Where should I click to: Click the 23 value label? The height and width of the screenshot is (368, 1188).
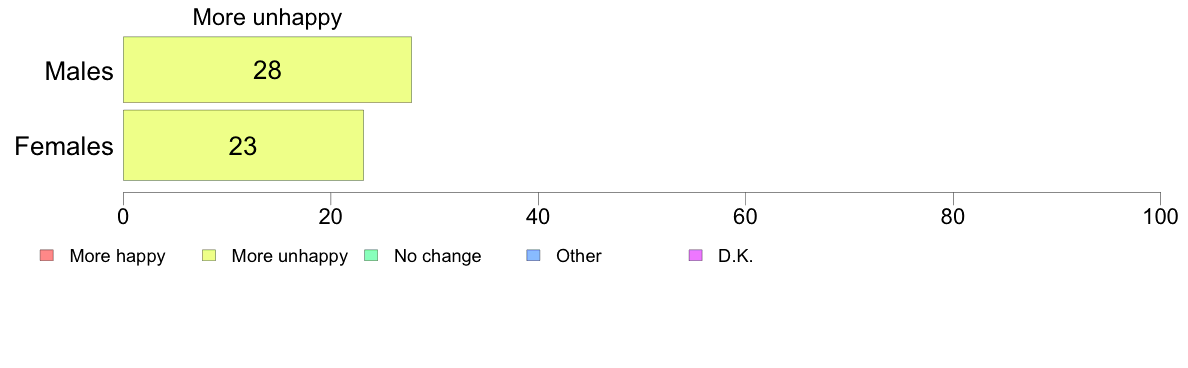pos(242,146)
